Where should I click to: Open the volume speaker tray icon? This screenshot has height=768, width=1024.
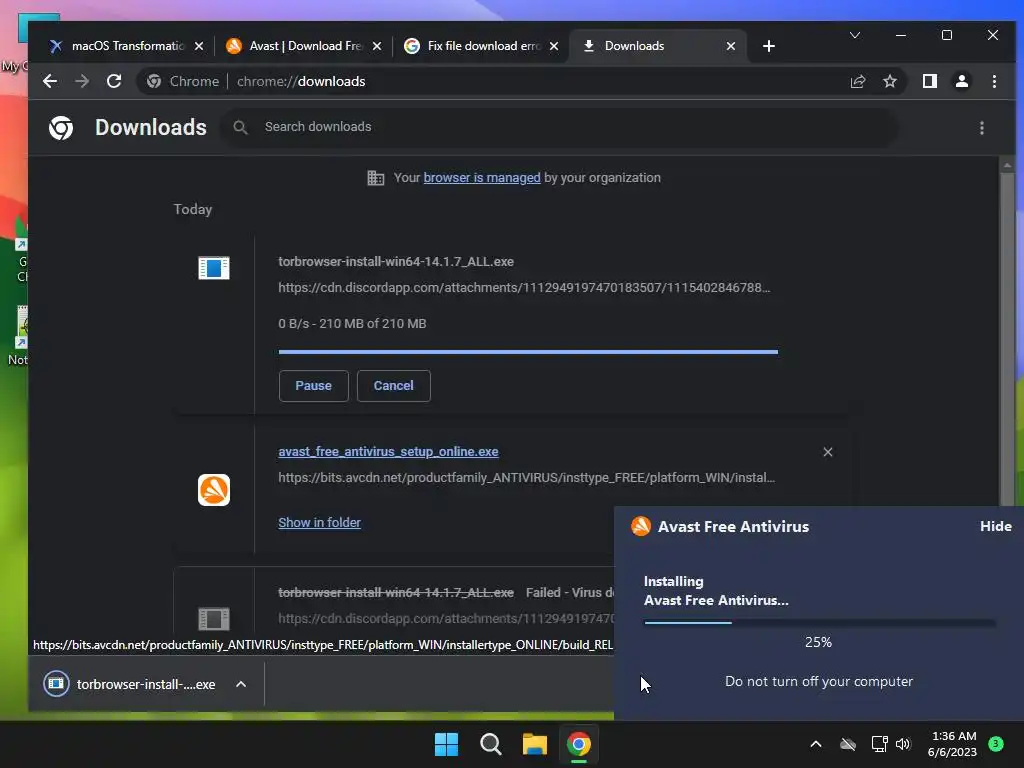[x=903, y=744]
